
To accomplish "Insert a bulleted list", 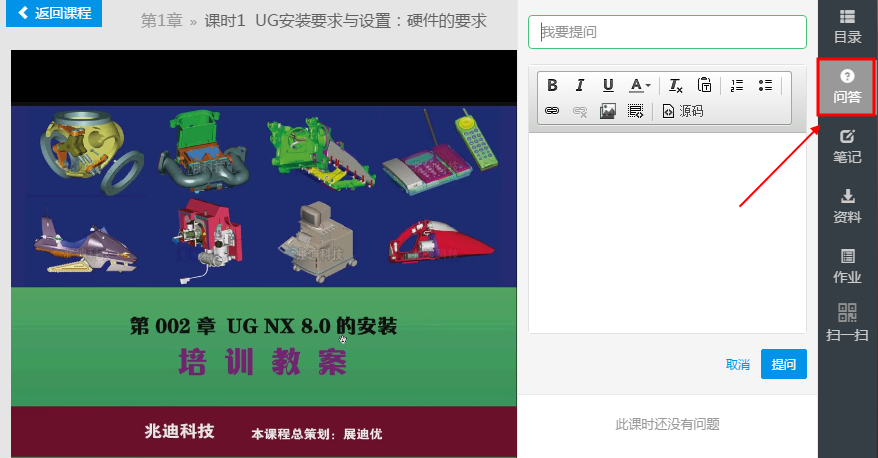I will click(x=765, y=85).
